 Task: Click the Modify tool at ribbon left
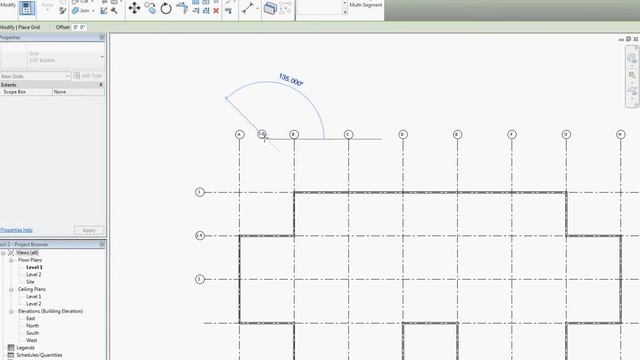click(8, 5)
